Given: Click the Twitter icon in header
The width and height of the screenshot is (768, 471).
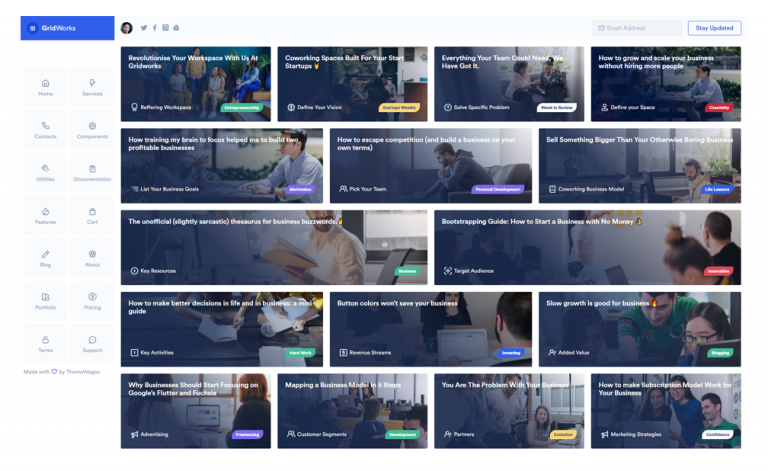Looking at the screenshot, I should click(144, 28).
